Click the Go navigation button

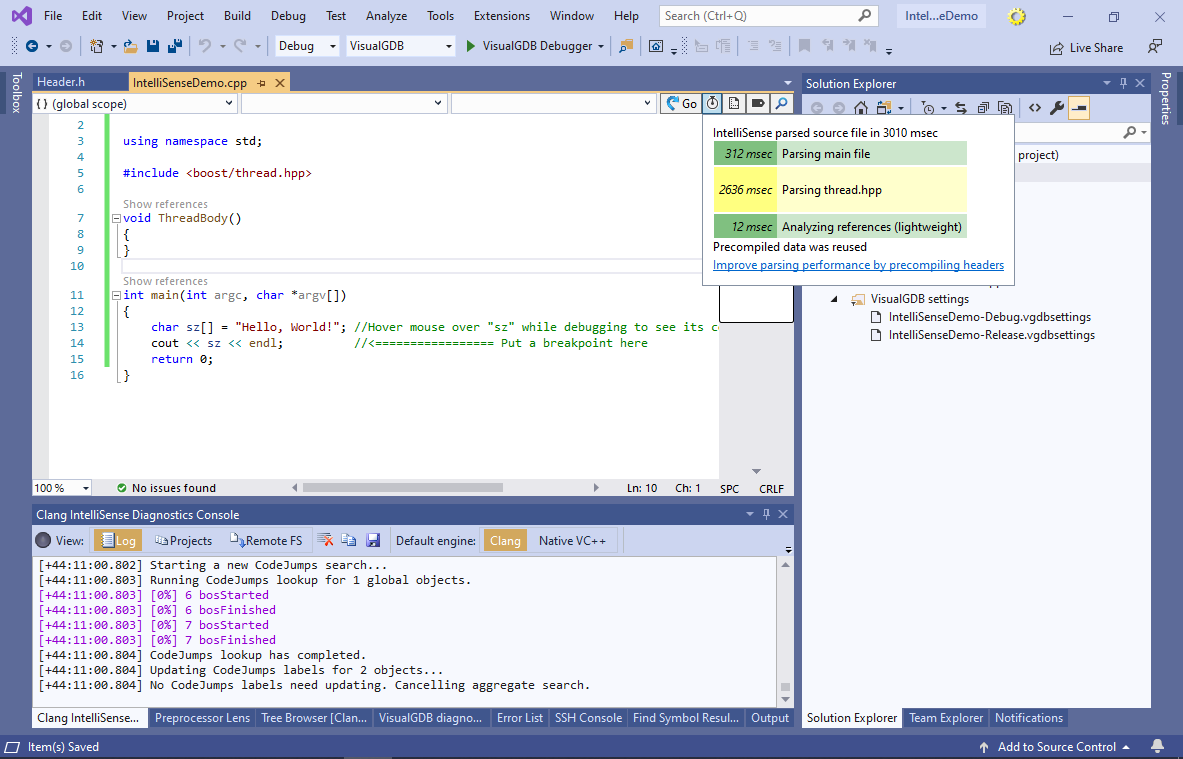pos(681,103)
